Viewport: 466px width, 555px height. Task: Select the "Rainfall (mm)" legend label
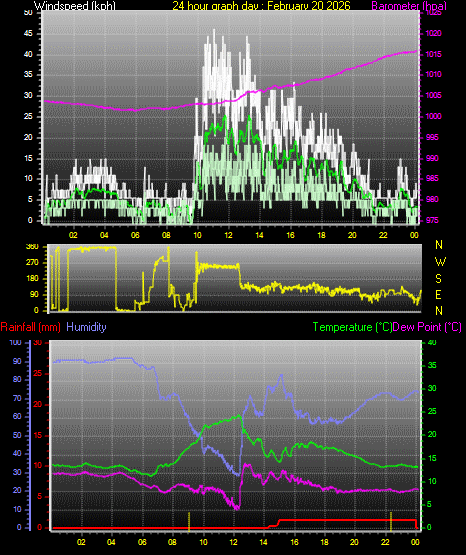(30, 327)
